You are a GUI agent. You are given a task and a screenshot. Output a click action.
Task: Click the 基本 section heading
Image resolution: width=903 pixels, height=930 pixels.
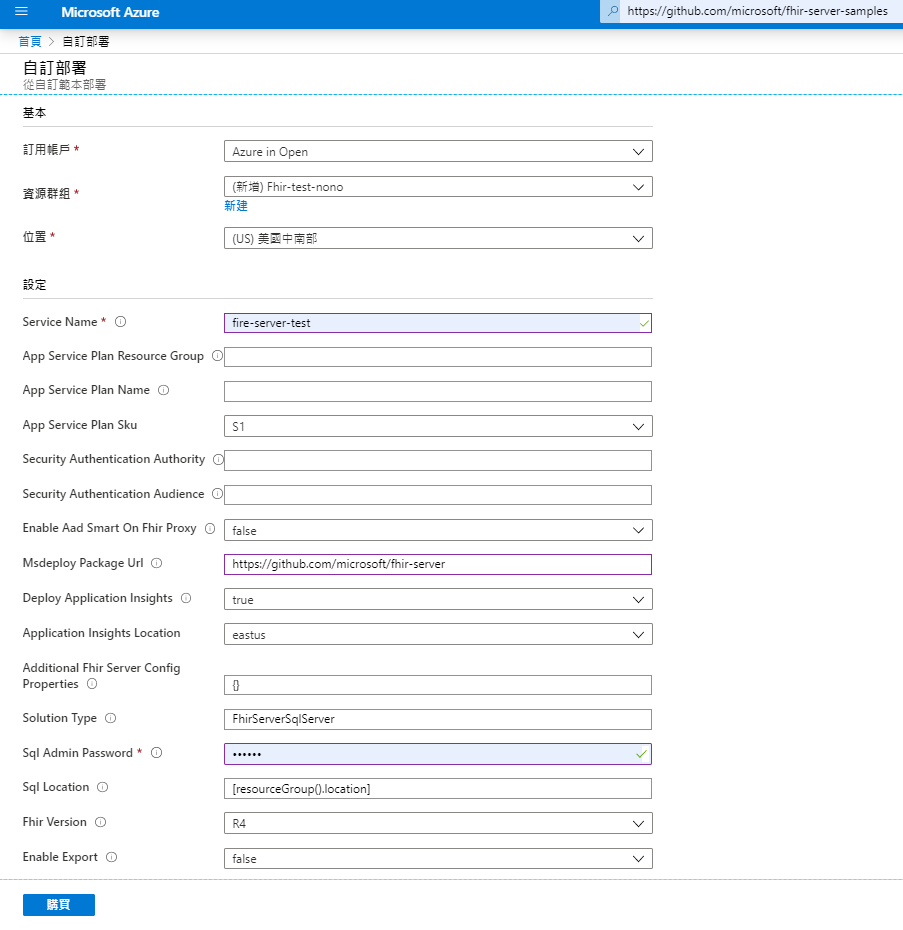[34, 113]
